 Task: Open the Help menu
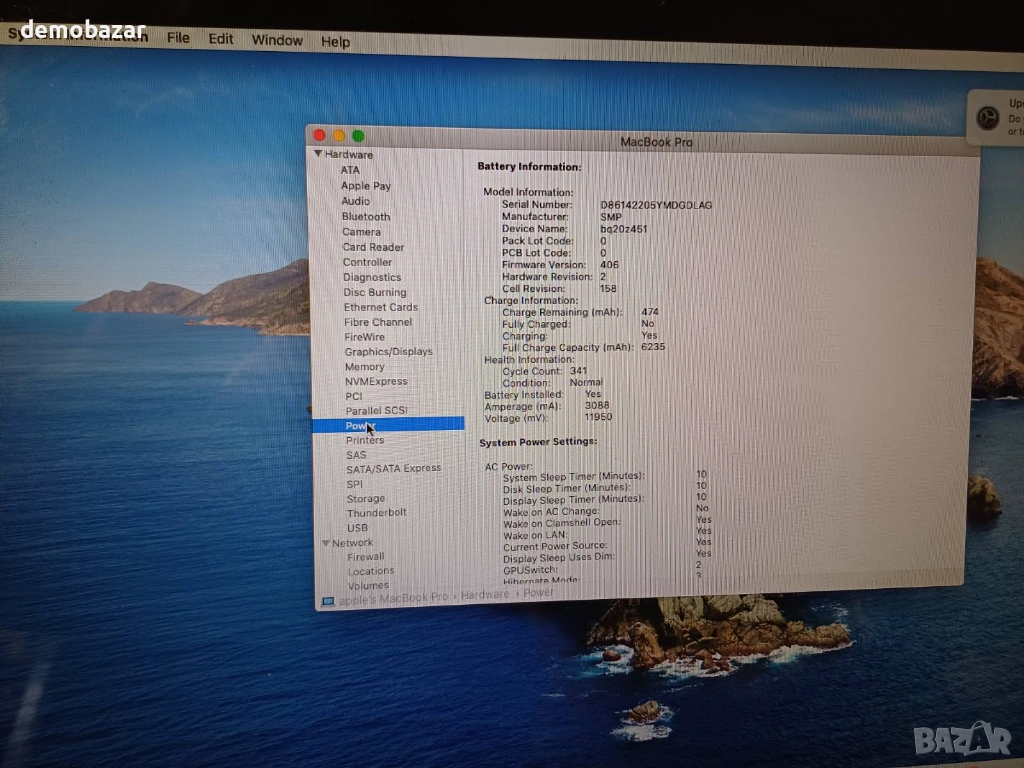335,41
